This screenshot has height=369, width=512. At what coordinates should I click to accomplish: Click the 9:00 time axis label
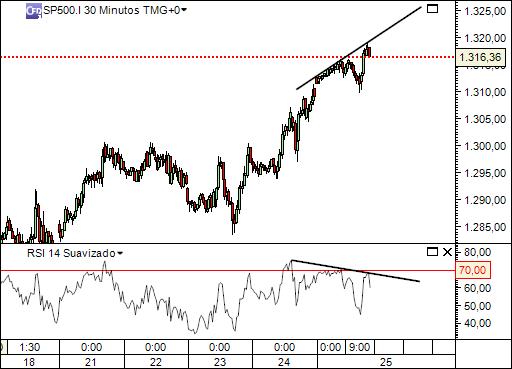pos(359,347)
